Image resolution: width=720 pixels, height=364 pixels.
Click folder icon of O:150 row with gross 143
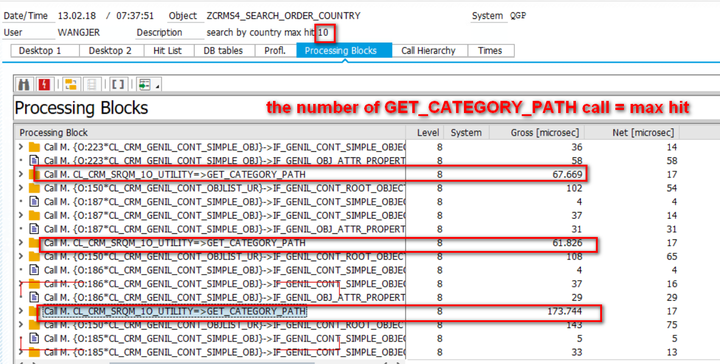[x=34, y=325]
